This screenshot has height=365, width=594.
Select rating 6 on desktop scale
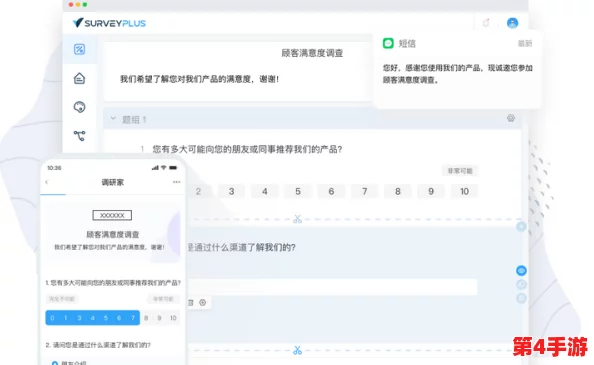click(x=331, y=192)
